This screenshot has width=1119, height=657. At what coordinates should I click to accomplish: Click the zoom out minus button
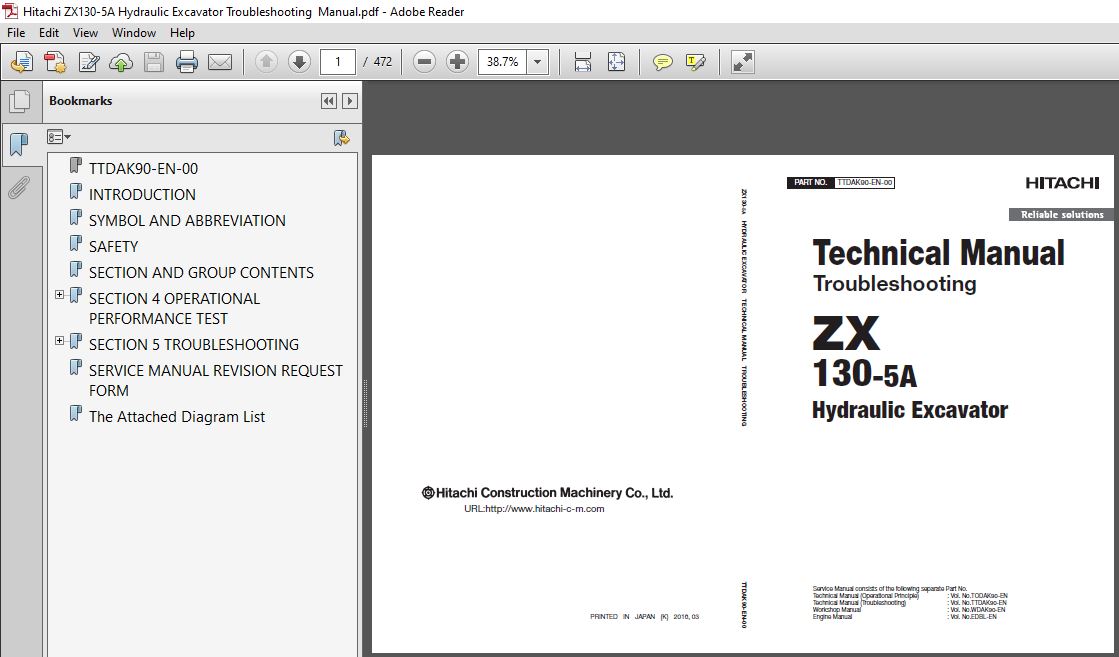pos(424,62)
